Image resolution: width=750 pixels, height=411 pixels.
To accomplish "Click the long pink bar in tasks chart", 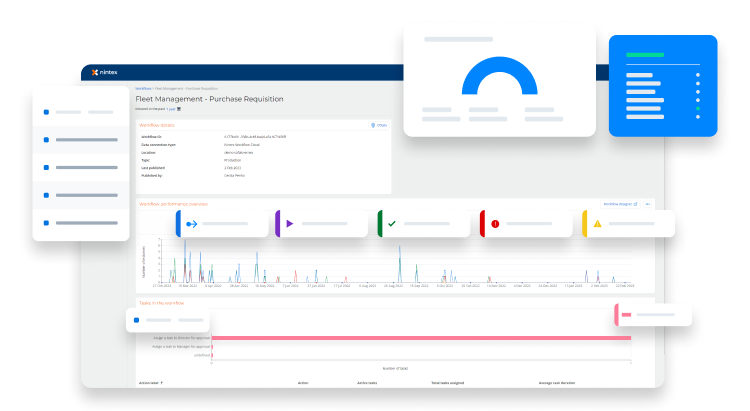I will pos(420,338).
